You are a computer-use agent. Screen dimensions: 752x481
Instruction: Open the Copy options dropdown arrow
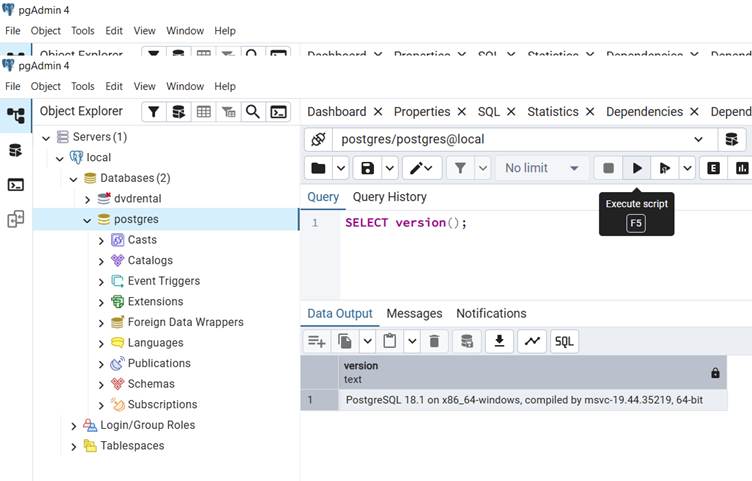367,341
